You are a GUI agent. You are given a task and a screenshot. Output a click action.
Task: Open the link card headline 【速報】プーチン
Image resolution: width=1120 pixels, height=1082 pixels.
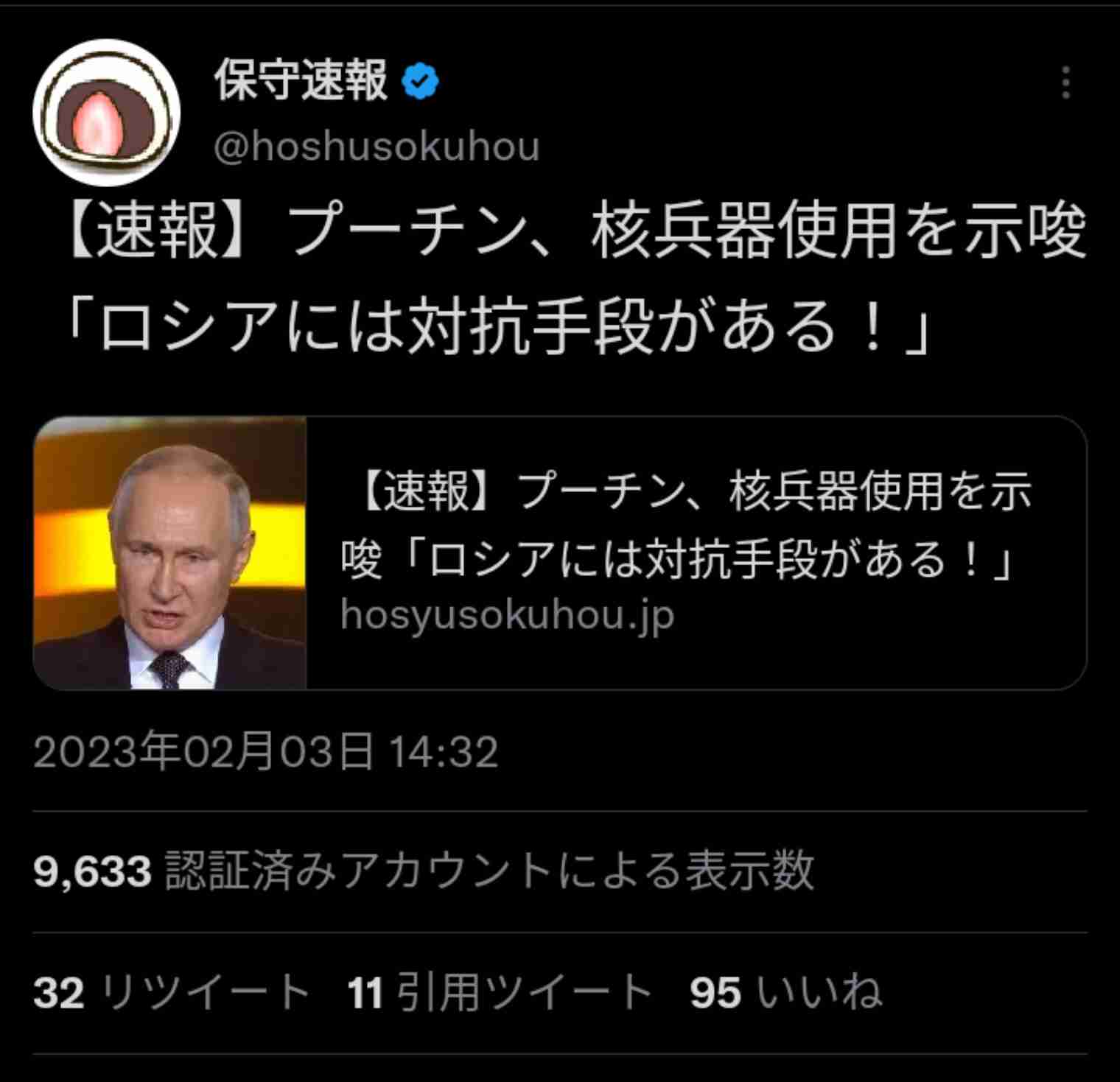click(686, 525)
